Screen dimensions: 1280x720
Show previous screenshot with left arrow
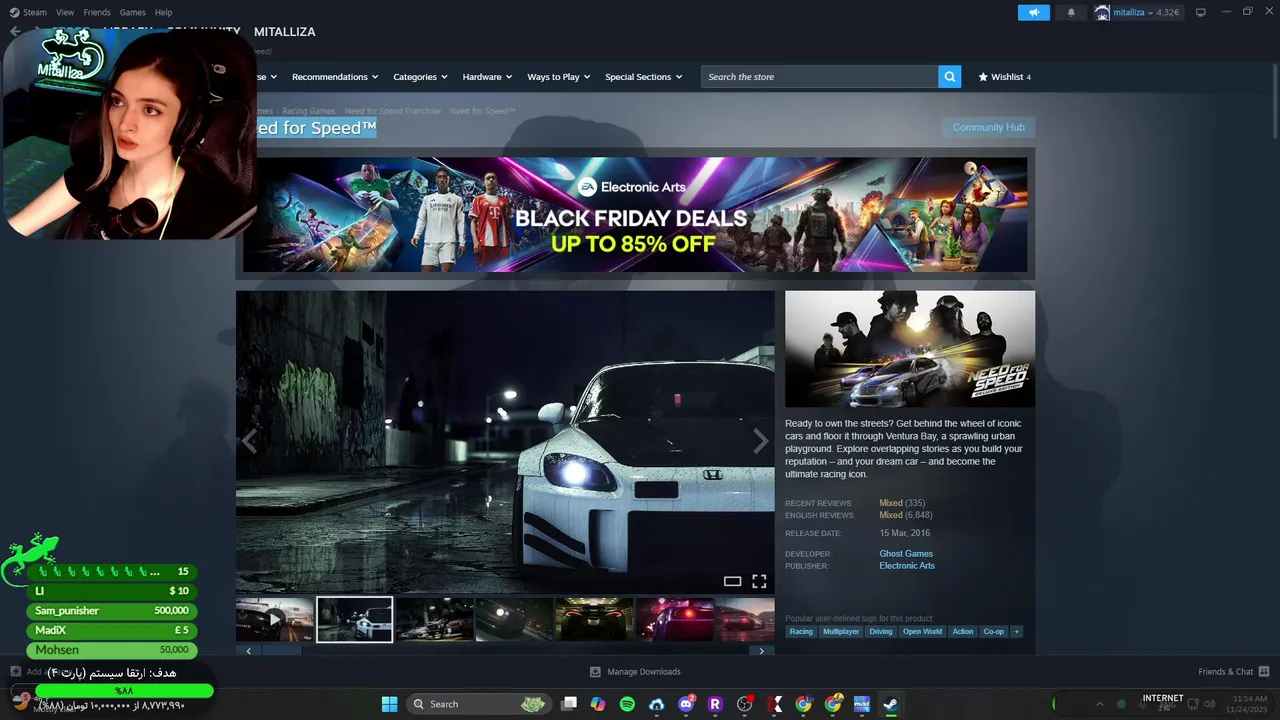pos(249,441)
